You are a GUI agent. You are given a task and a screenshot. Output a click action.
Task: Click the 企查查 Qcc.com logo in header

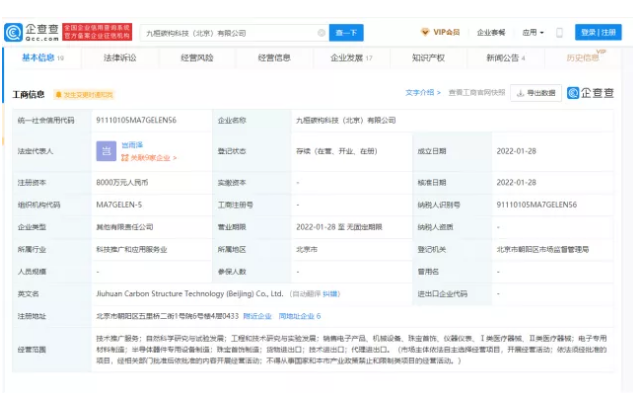[32, 32]
